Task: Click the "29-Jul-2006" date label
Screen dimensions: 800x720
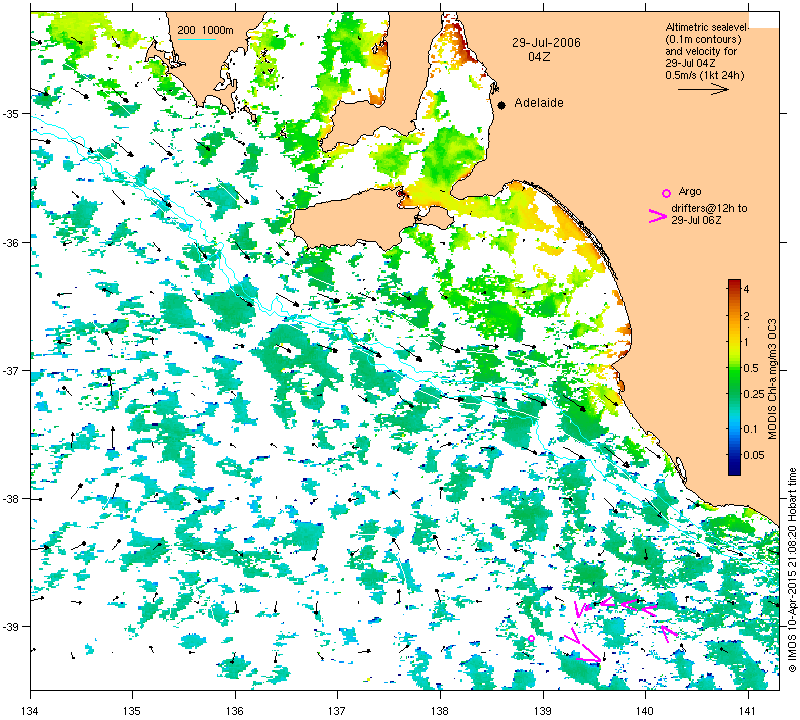Action: [546, 43]
